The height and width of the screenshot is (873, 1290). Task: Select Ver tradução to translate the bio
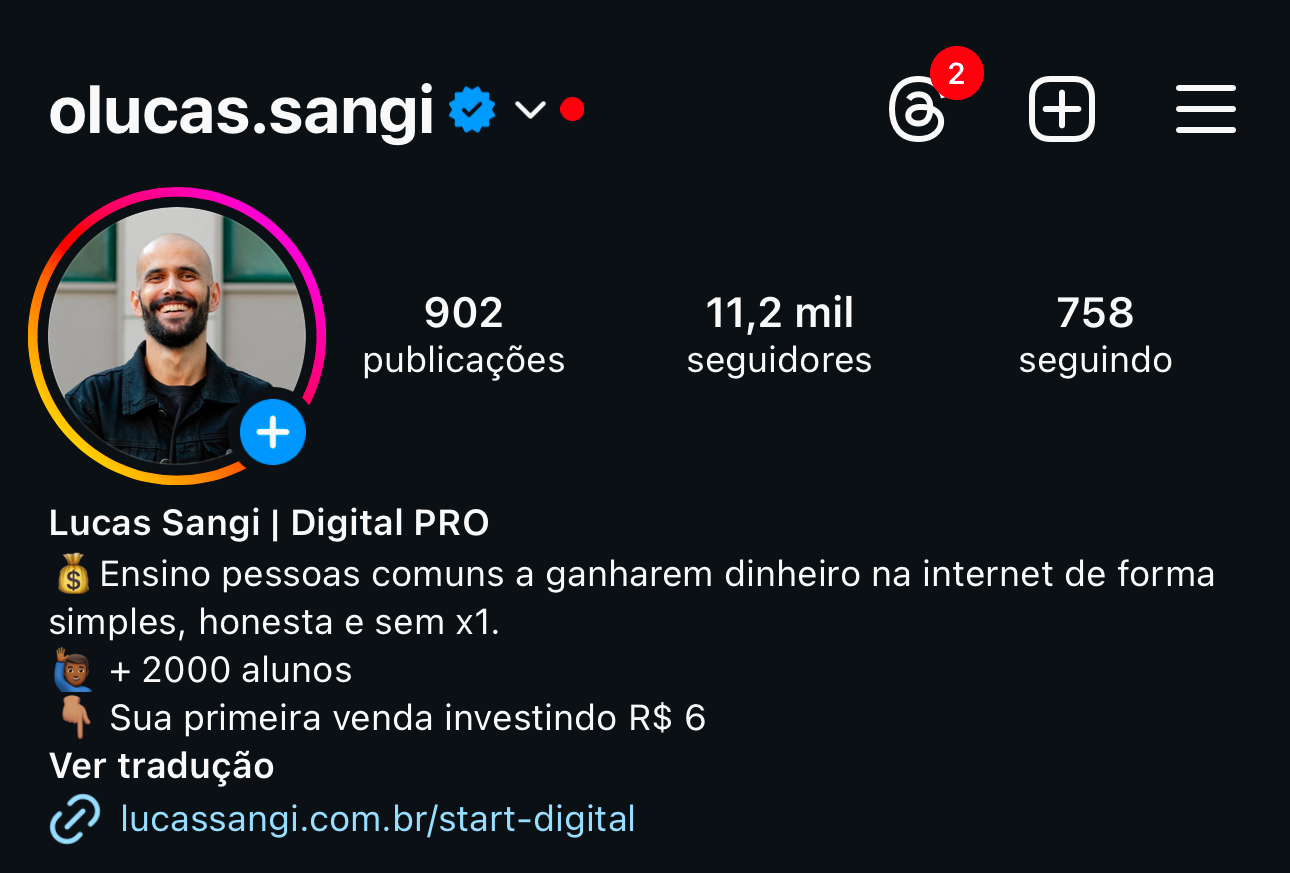point(162,766)
